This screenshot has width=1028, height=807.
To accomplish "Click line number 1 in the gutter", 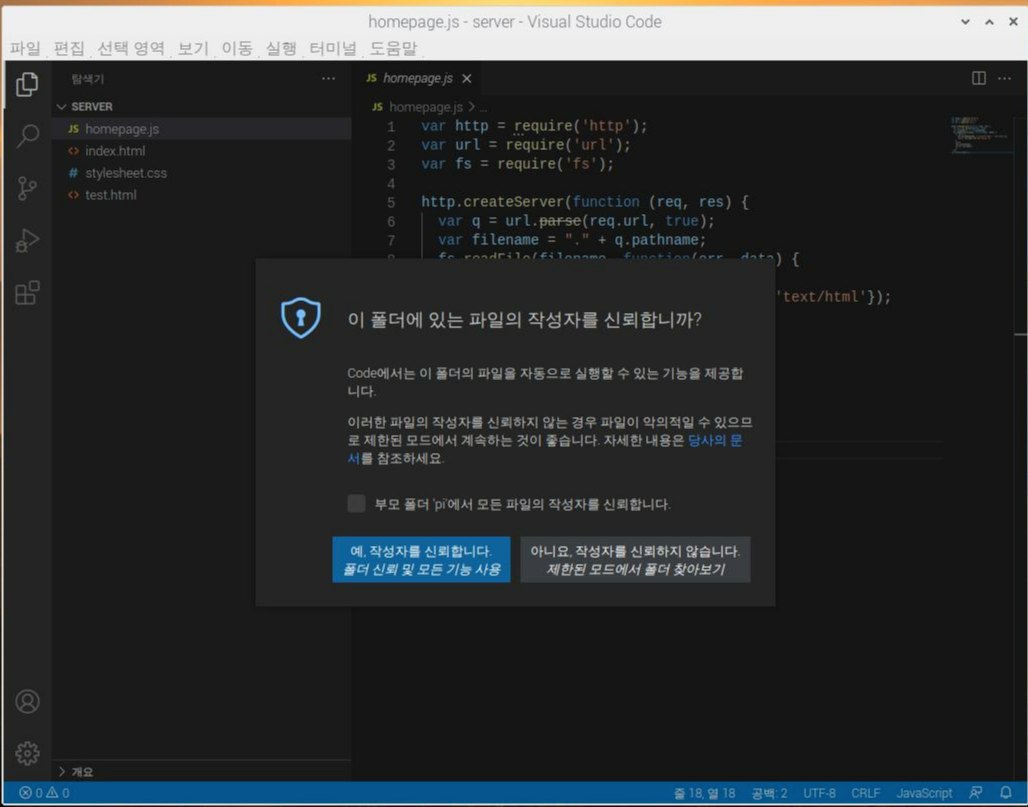I will click(x=391, y=127).
